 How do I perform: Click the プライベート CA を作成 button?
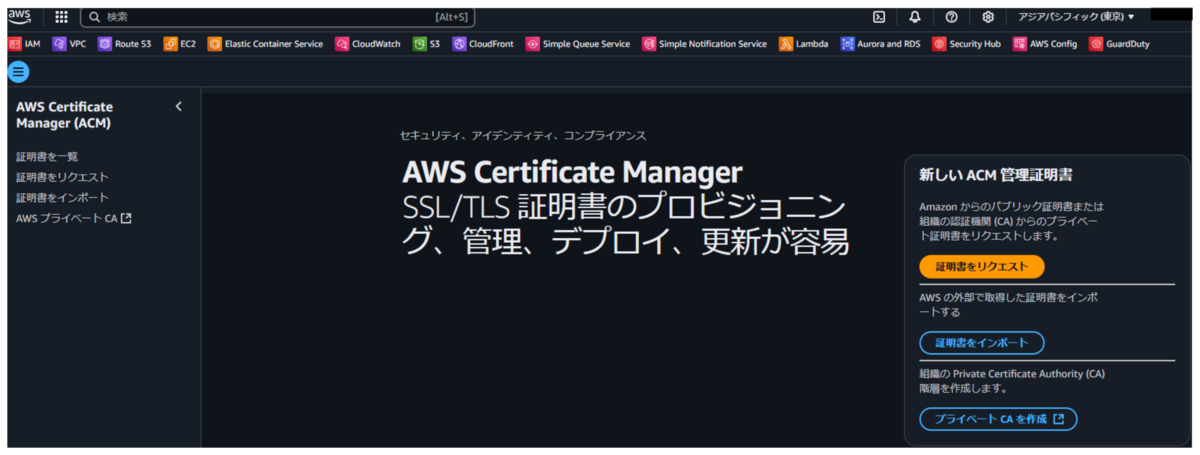click(x=998, y=419)
